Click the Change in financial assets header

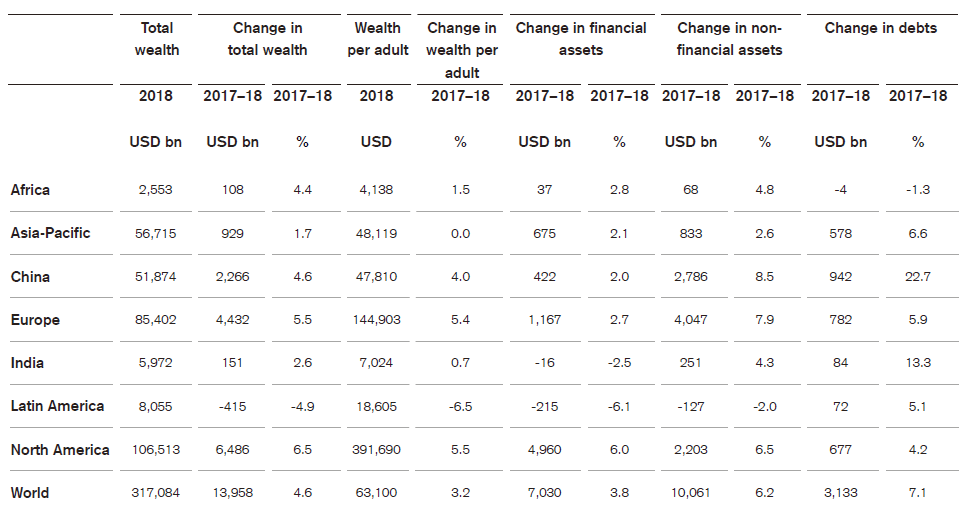[x=581, y=39]
